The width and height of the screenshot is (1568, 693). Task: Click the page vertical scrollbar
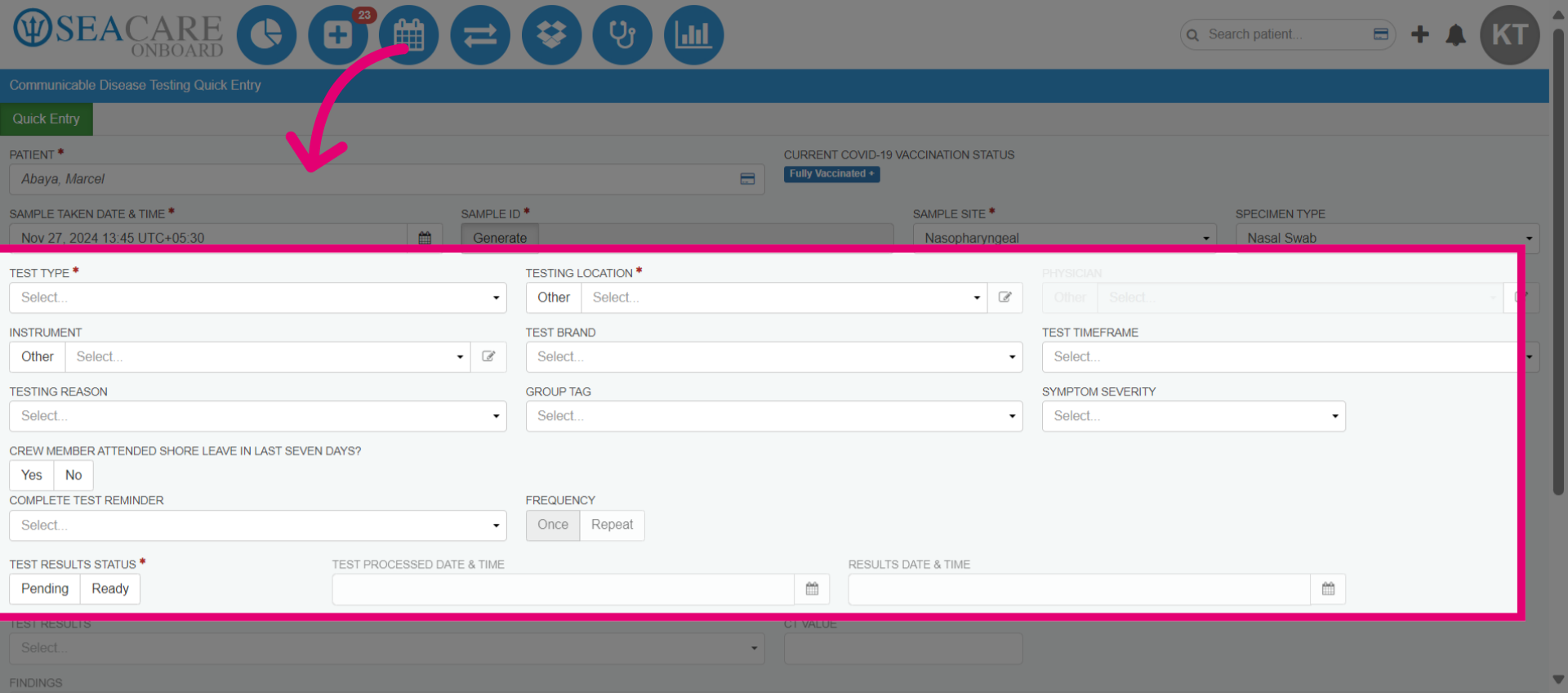(x=1558, y=262)
